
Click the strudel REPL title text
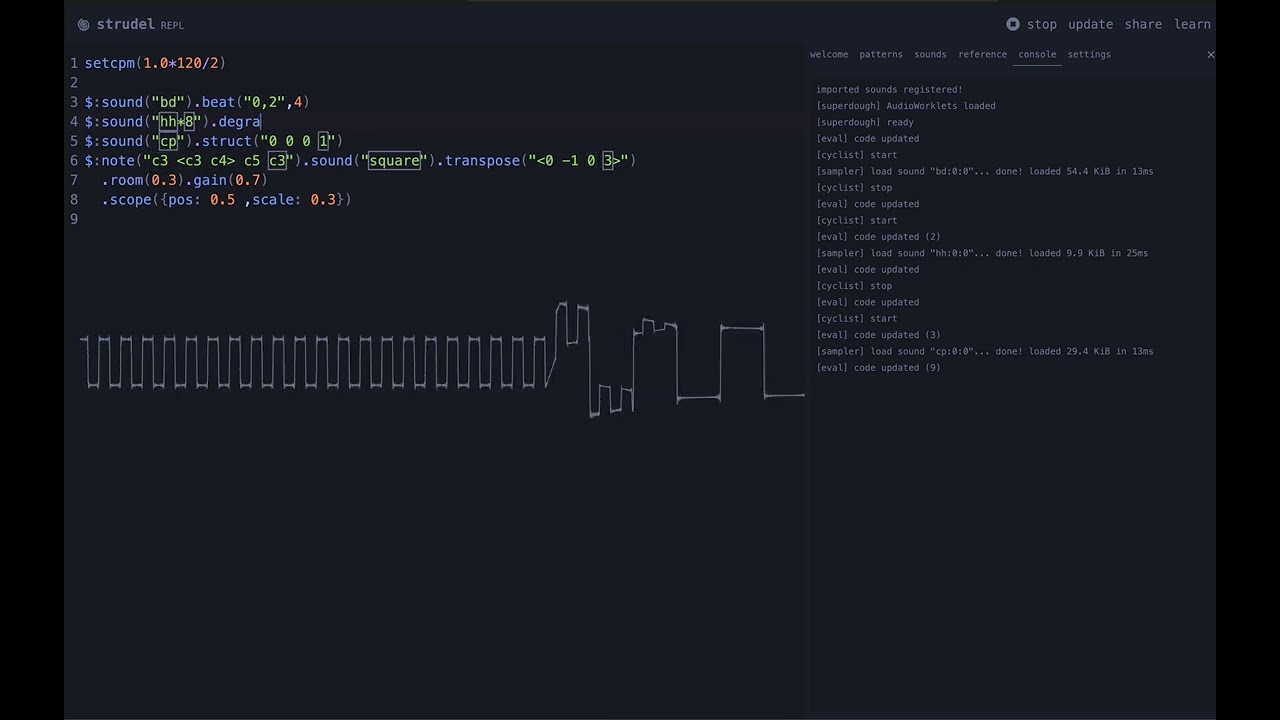pyautogui.click(x=140, y=24)
